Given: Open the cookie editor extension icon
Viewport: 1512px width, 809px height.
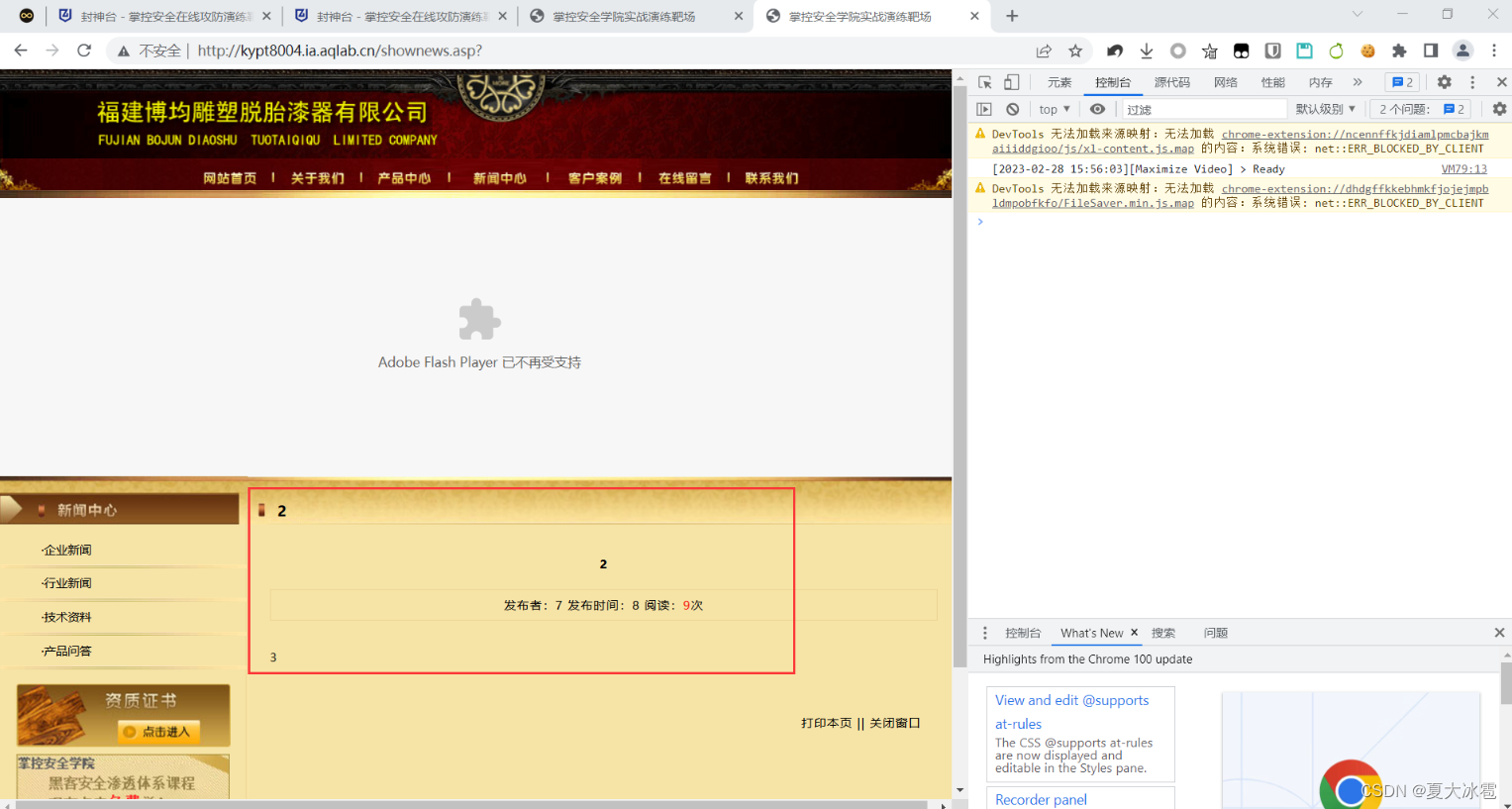Looking at the screenshot, I should [x=1368, y=51].
